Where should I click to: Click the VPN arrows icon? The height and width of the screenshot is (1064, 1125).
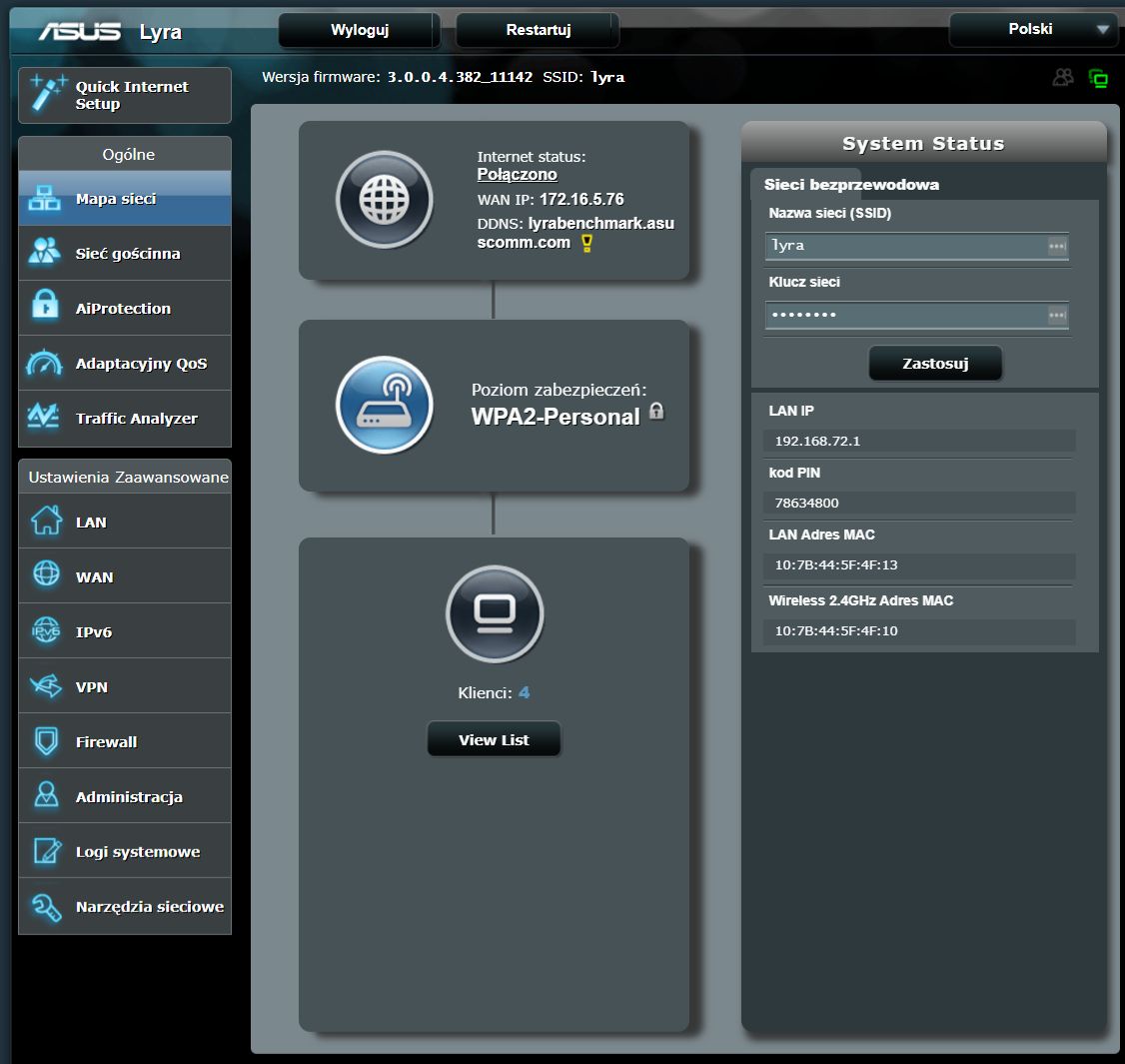(46, 686)
